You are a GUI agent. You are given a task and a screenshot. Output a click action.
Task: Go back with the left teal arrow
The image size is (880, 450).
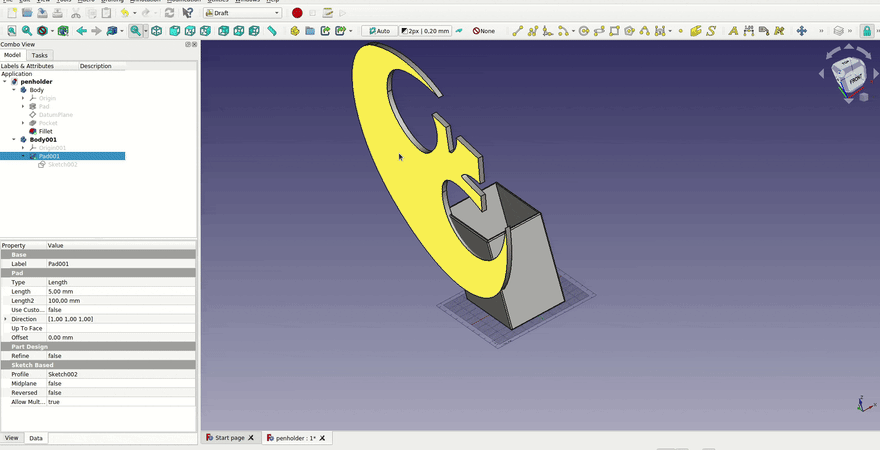[x=81, y=31]
